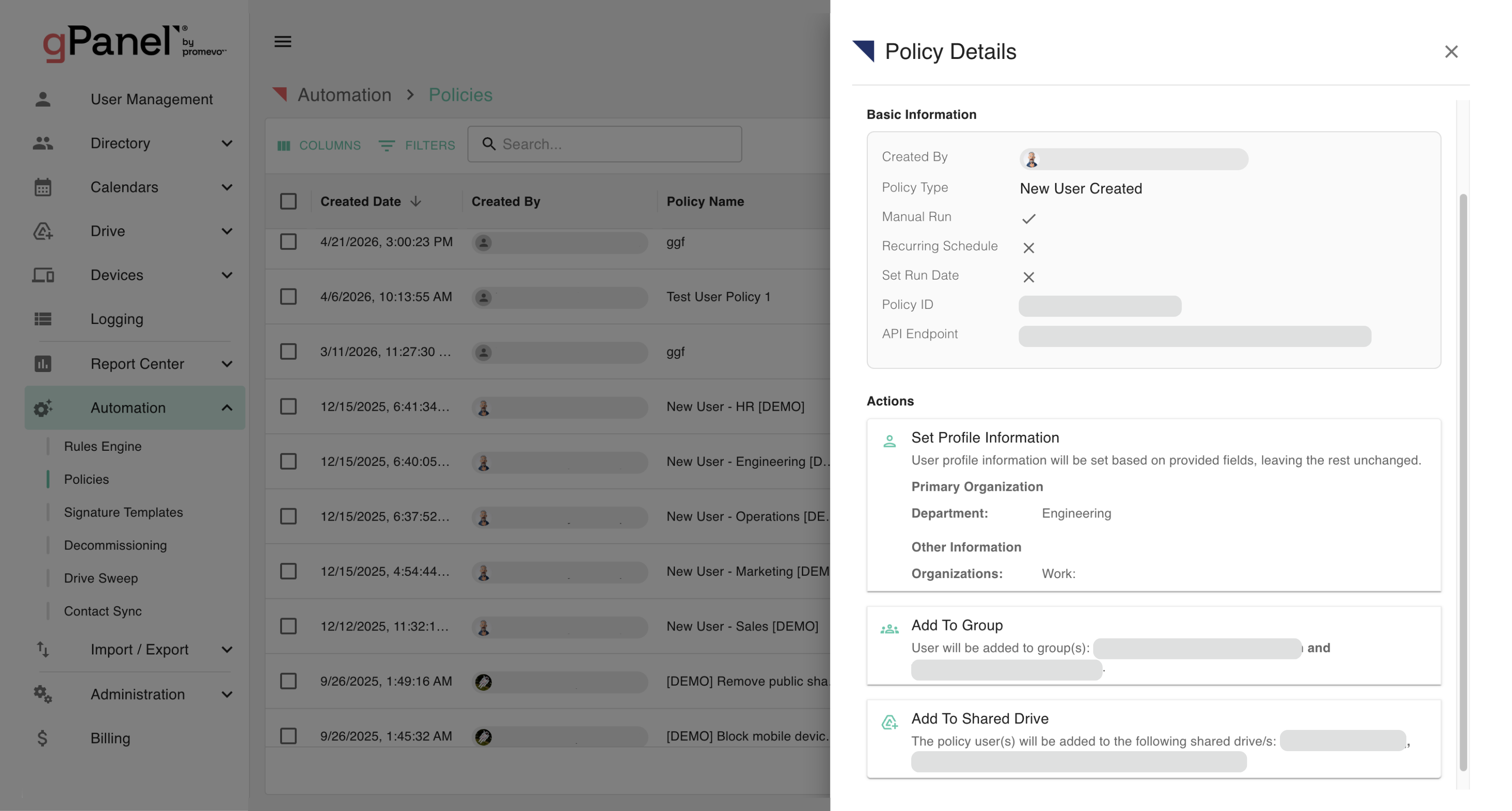Click the Policy Details vertical scrollbar
This screenshot has height=811, width=1512.
tap(1462, 481)
